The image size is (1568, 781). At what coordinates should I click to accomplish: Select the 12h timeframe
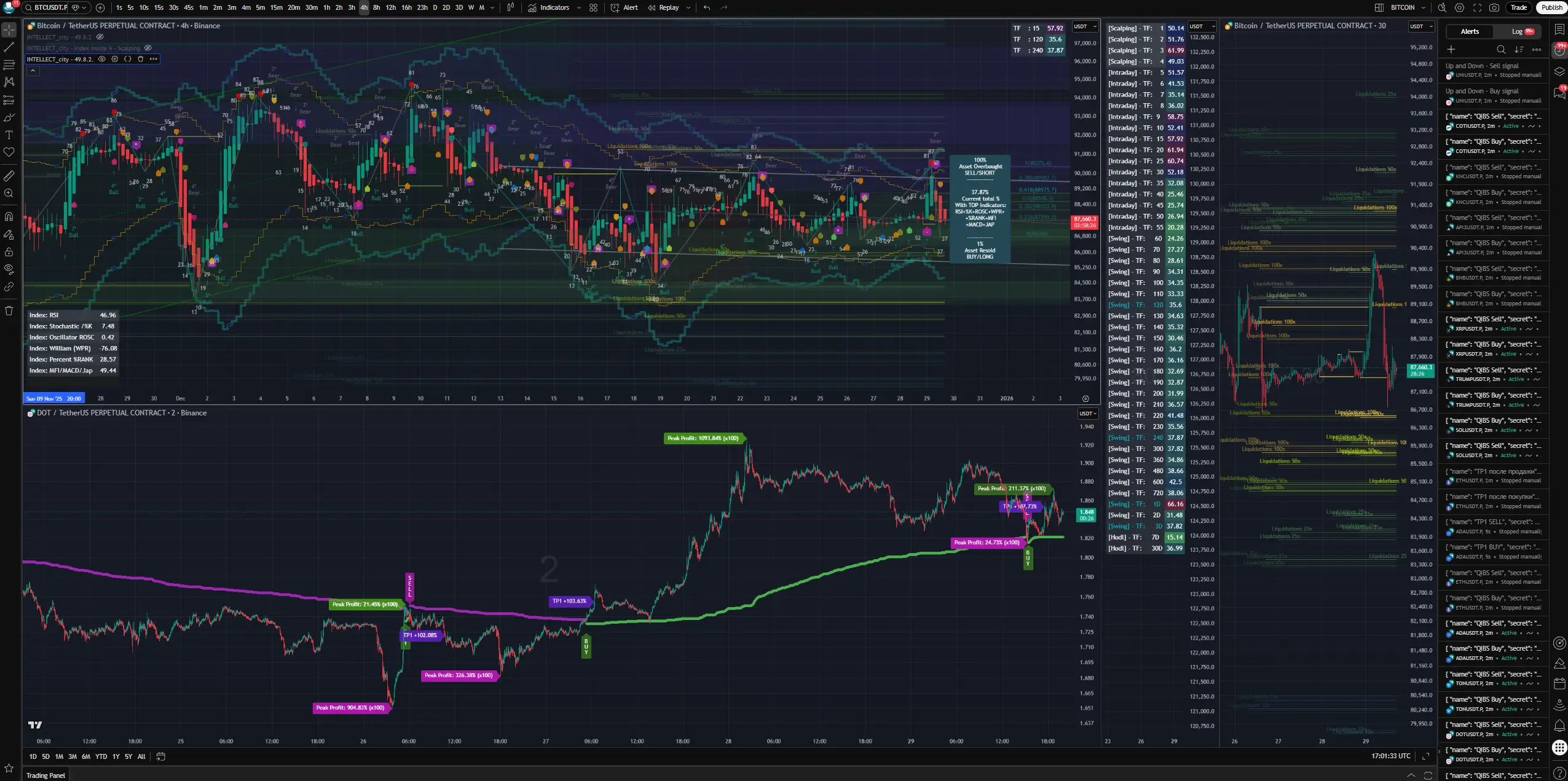(x=390, y=7)
